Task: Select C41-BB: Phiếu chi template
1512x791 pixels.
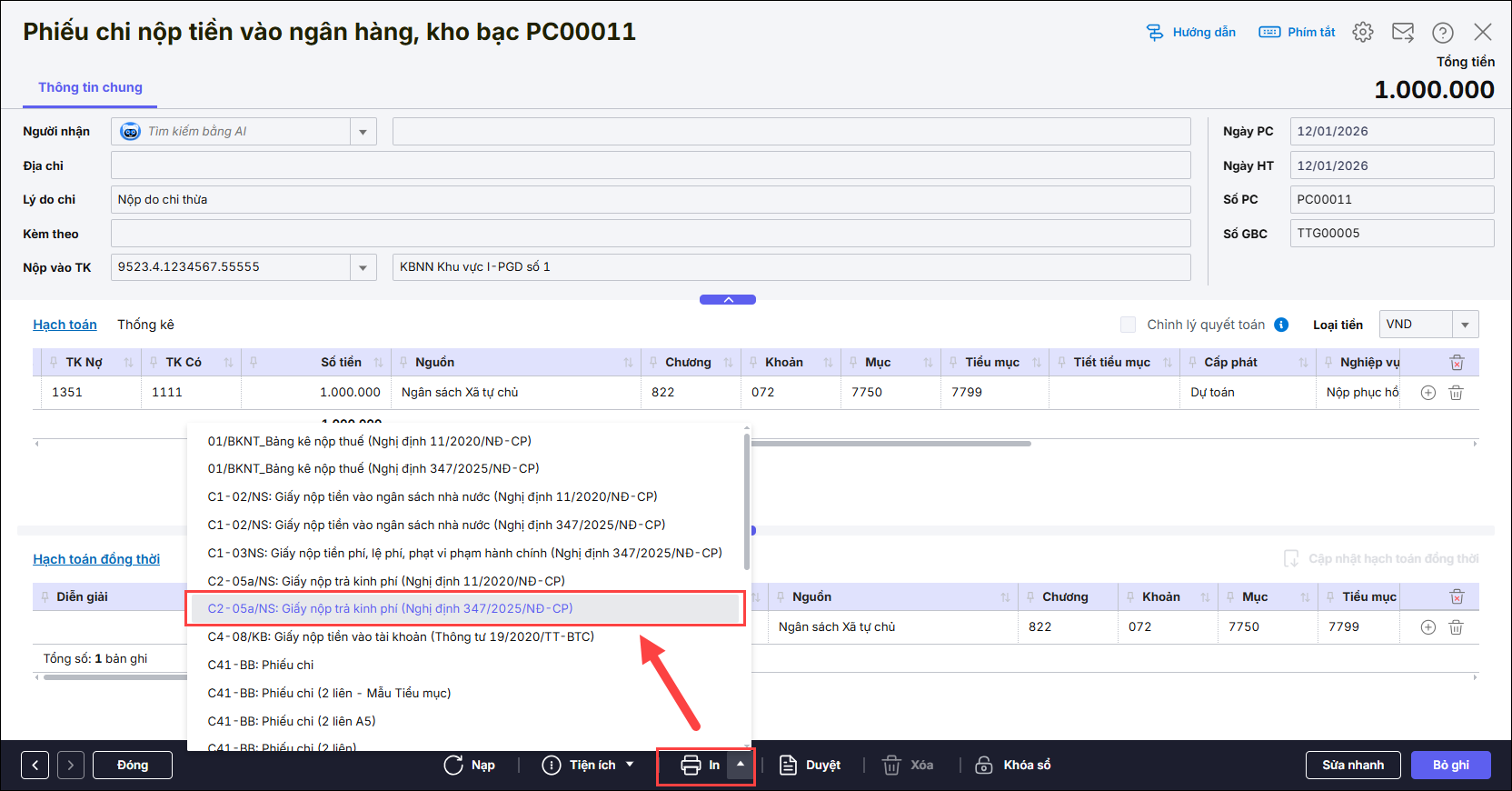Action: (261, 665)
